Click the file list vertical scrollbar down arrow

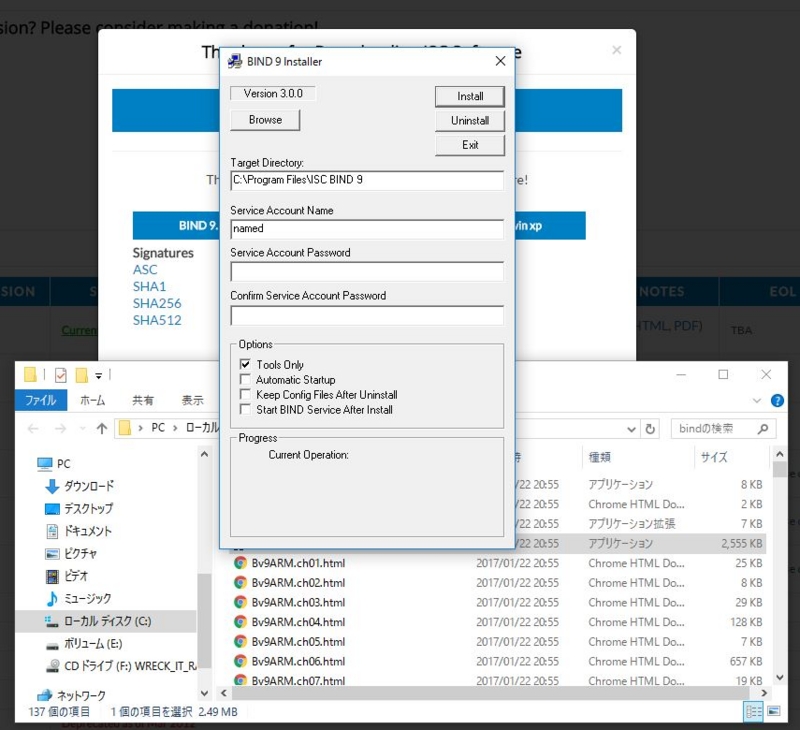780,677
